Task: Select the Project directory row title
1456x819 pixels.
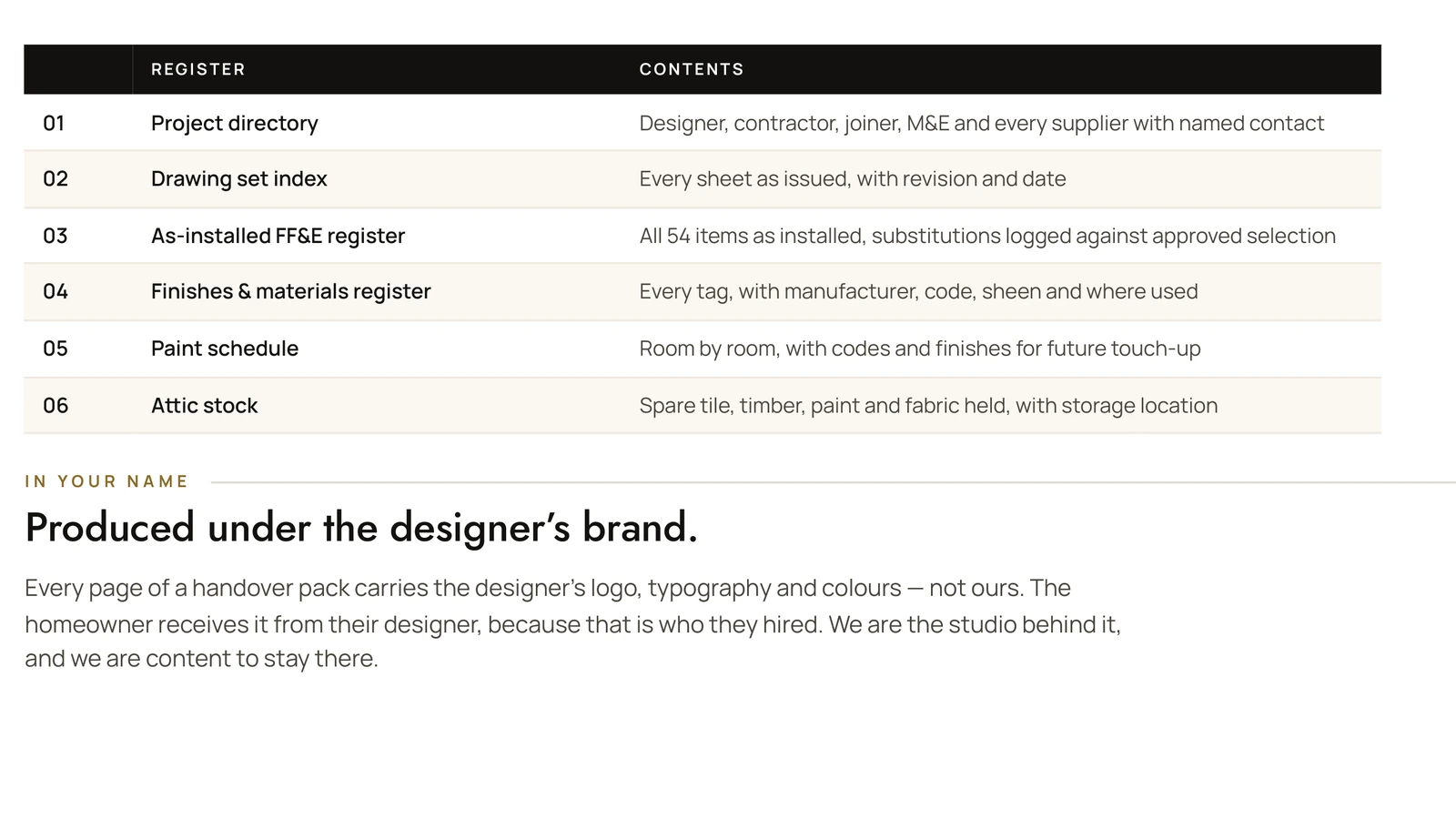Action: [235, 123]
